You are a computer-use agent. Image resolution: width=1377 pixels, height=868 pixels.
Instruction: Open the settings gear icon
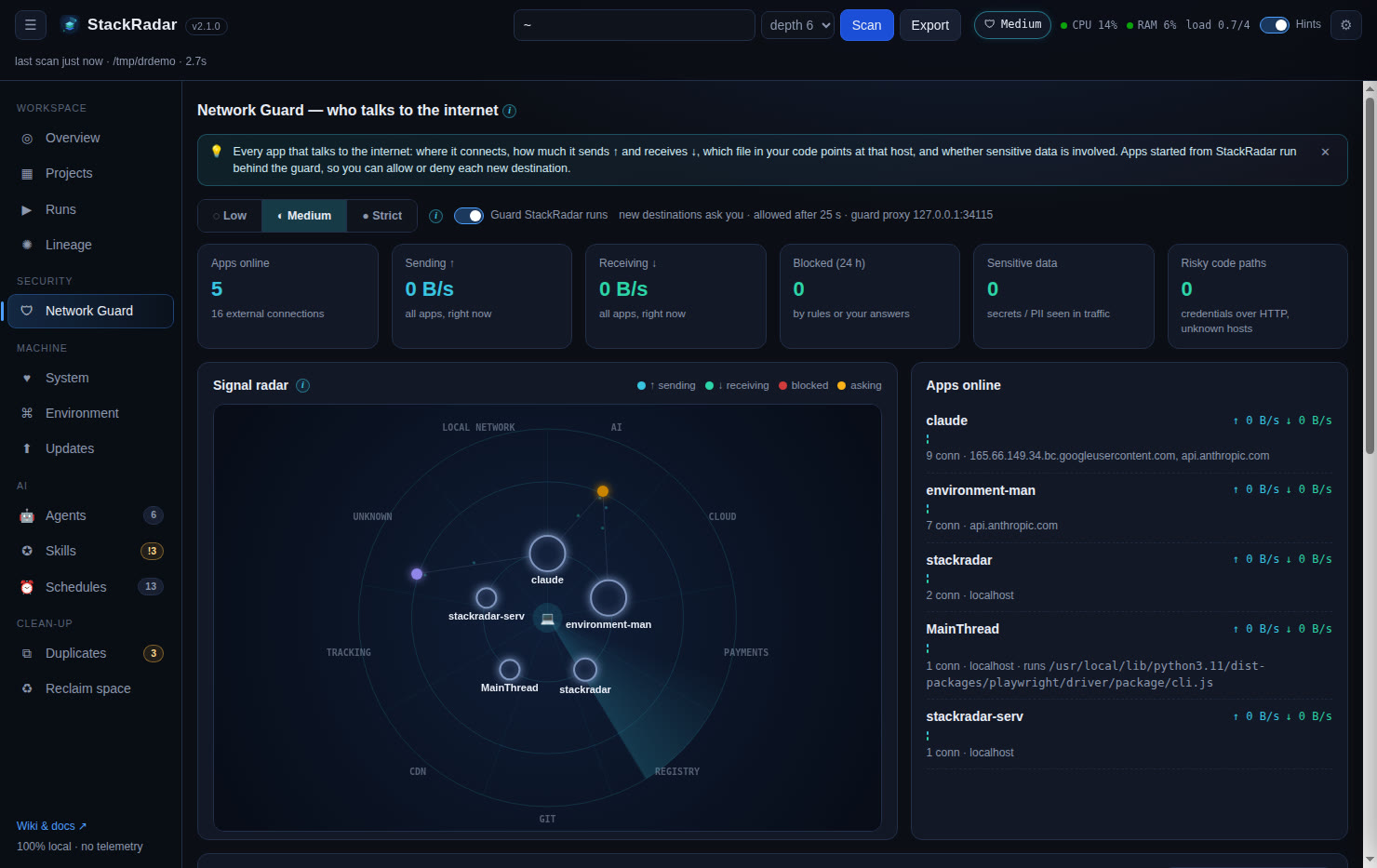(1345, 25)
